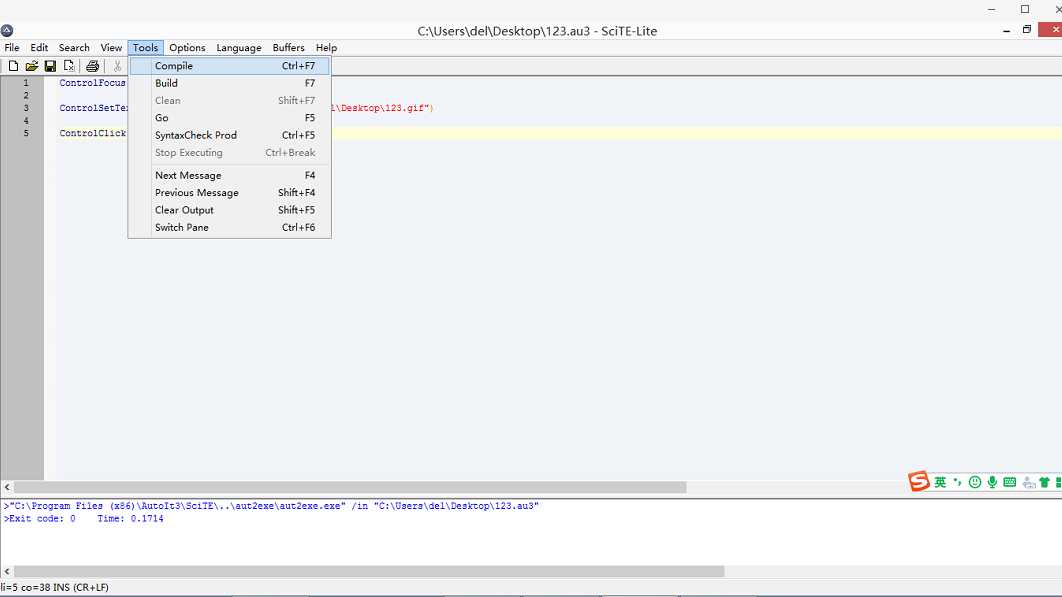Select Switch Pane menu entry
Screen dimensions: 1062x597
click(230, 228)
